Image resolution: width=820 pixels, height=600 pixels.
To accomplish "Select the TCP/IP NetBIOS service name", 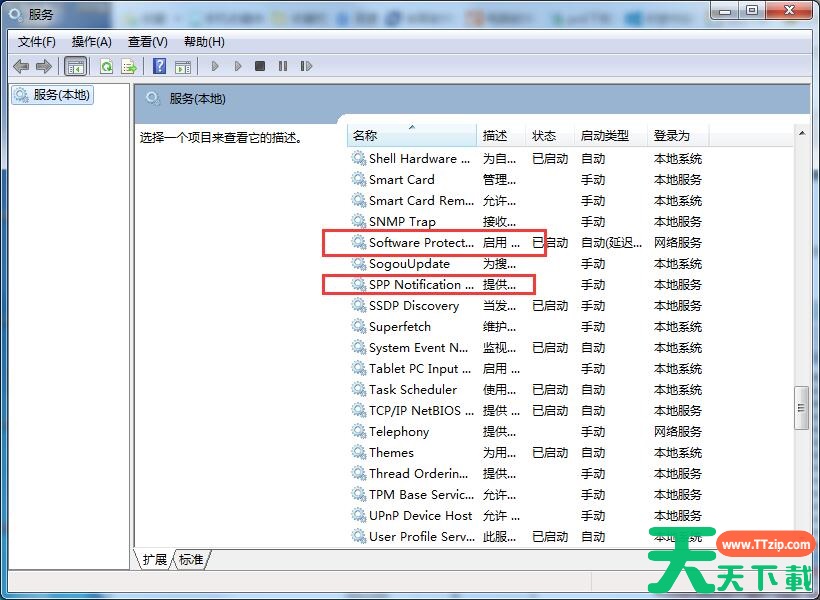I will pos(421,410).
